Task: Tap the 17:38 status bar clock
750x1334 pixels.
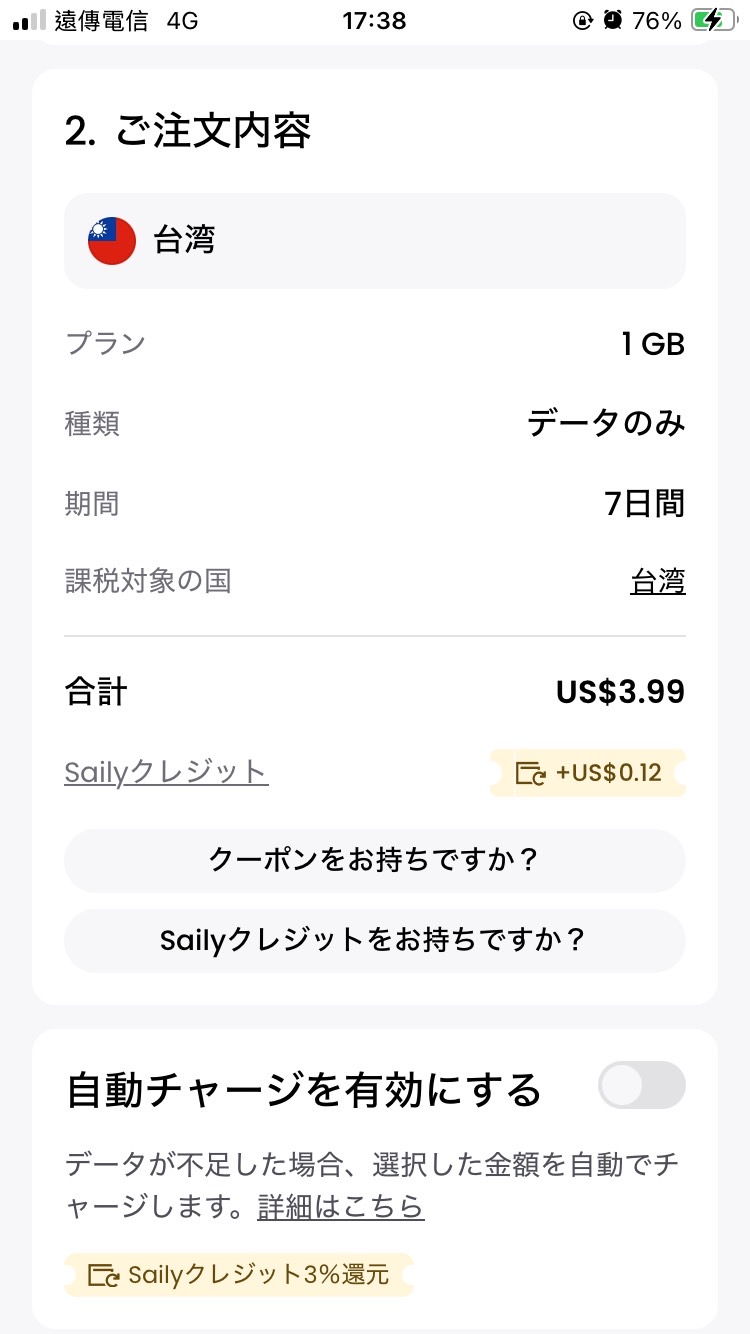Action: click(x=374, y=20)
